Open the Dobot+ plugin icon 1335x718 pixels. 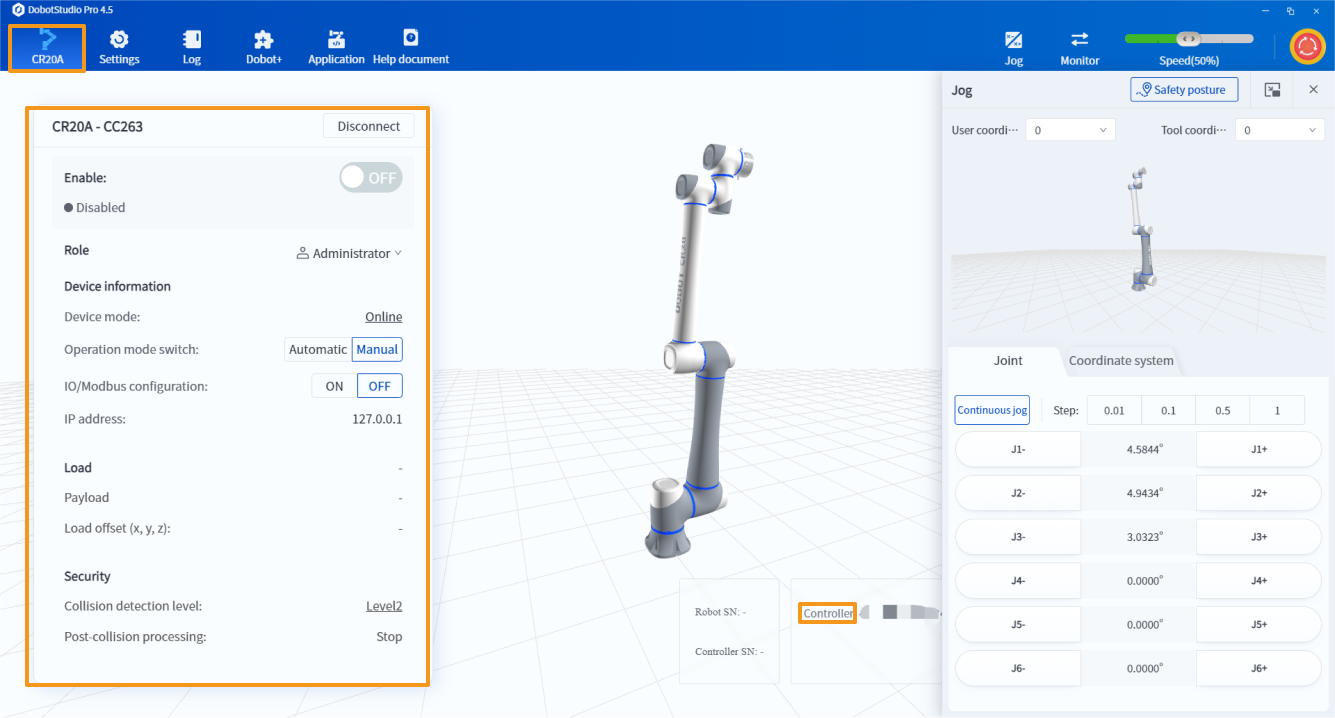pos(264,40)
